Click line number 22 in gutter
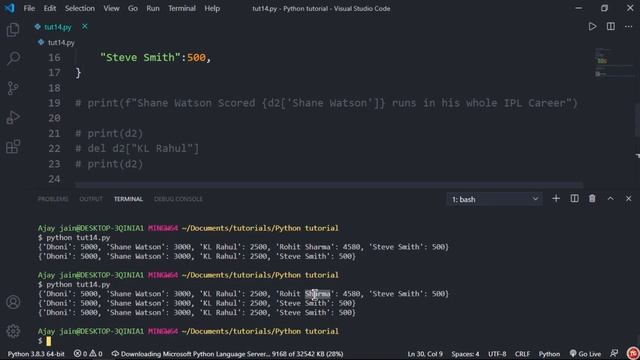The image size is (640, 360). (x=54, y=149)
